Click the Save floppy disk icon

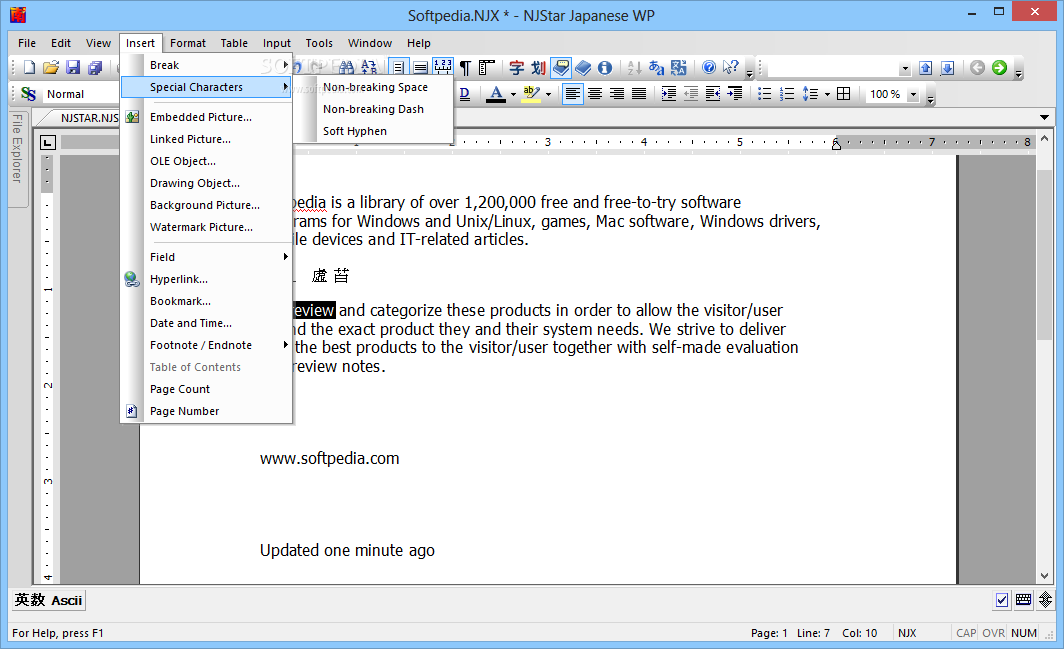(x=73, y=67)
